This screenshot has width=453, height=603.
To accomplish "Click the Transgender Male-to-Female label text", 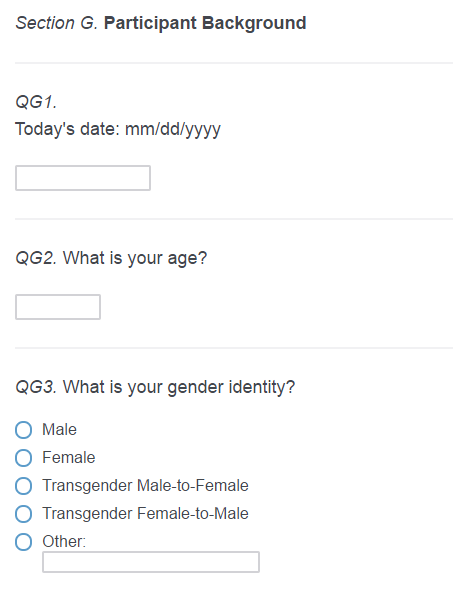I will [x=145, y=486].
